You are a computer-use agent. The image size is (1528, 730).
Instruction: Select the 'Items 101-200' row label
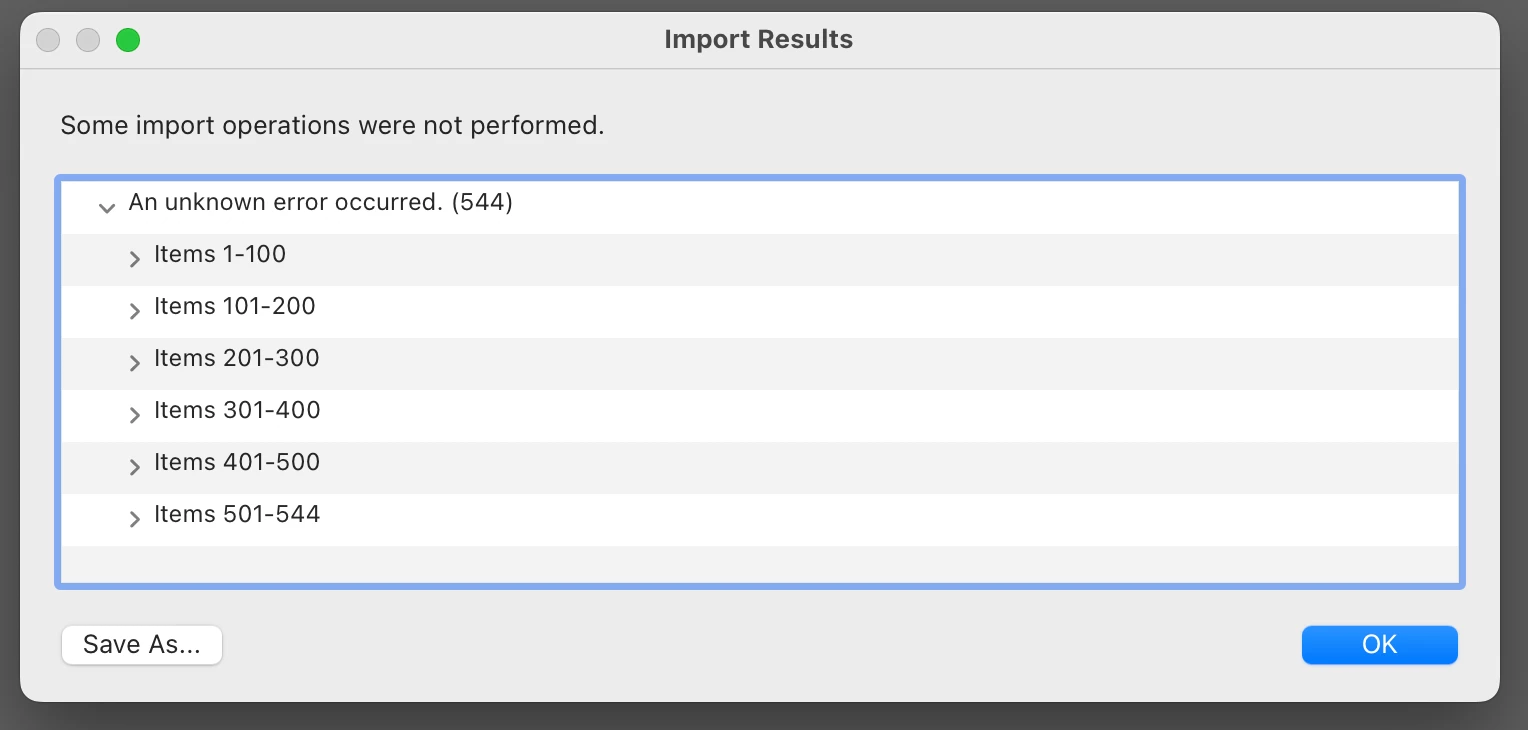pos(235,307)
